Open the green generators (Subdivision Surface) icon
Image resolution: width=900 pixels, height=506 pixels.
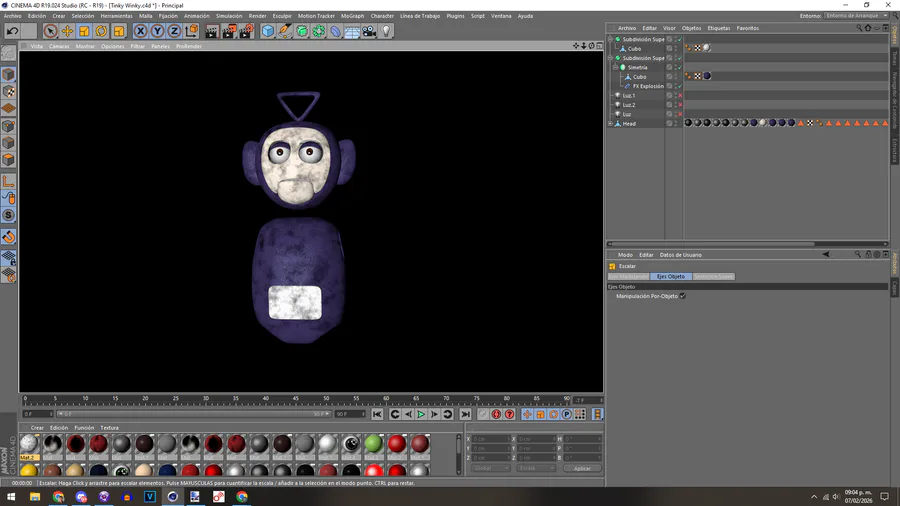point(302,31)
